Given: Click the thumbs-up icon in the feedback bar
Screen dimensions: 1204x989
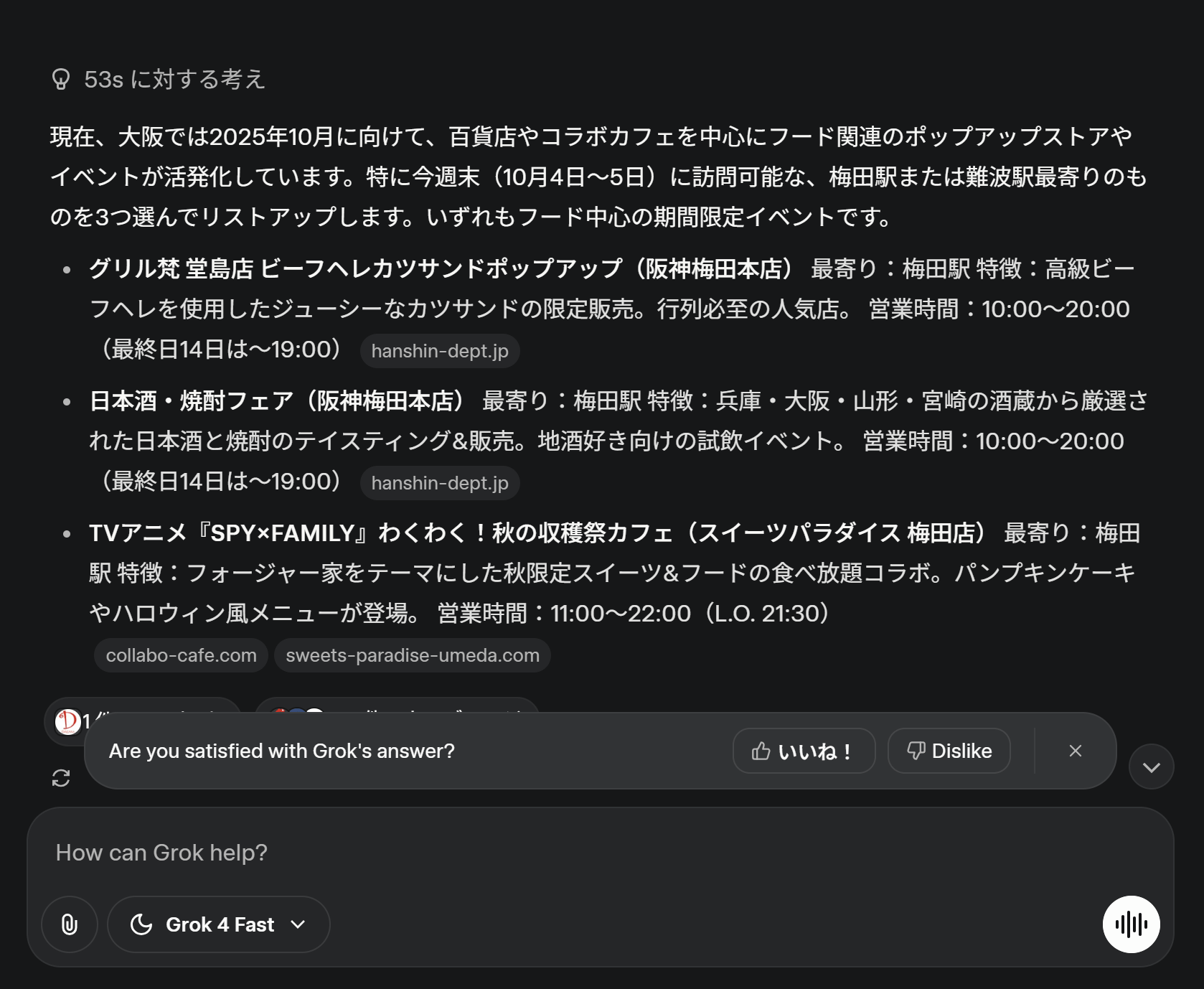Looking at the screenshot, I should point(761,751).
